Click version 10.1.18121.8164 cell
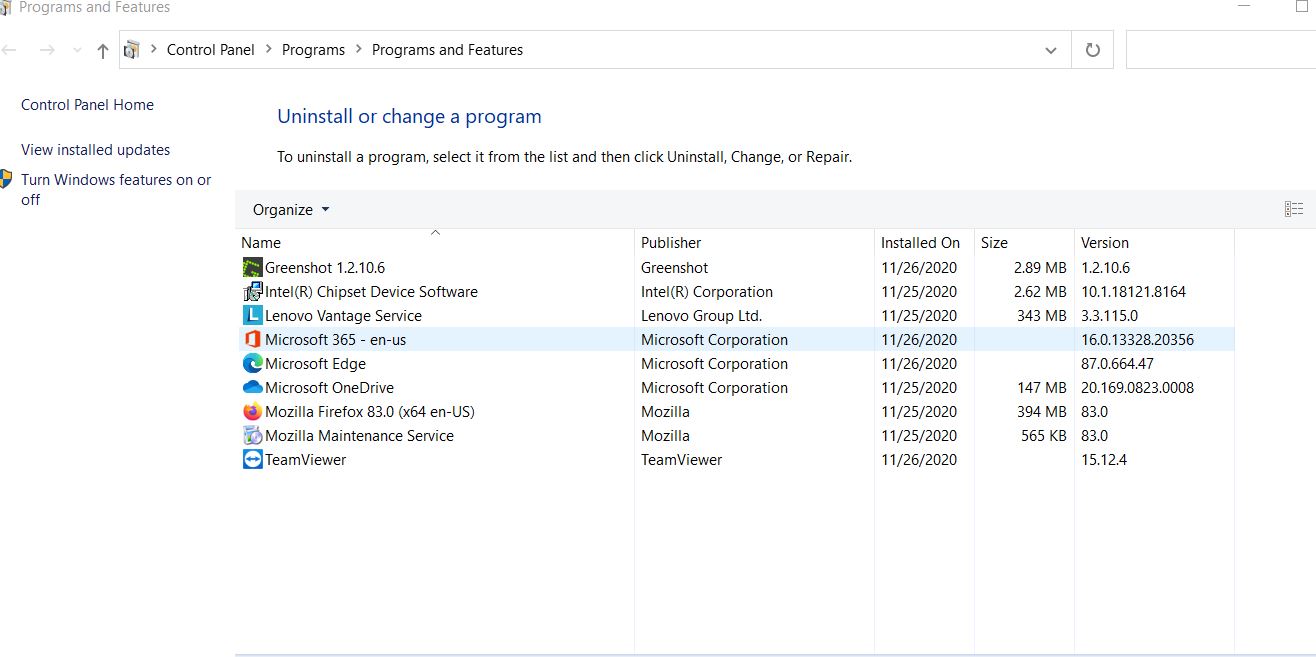 1133,291
